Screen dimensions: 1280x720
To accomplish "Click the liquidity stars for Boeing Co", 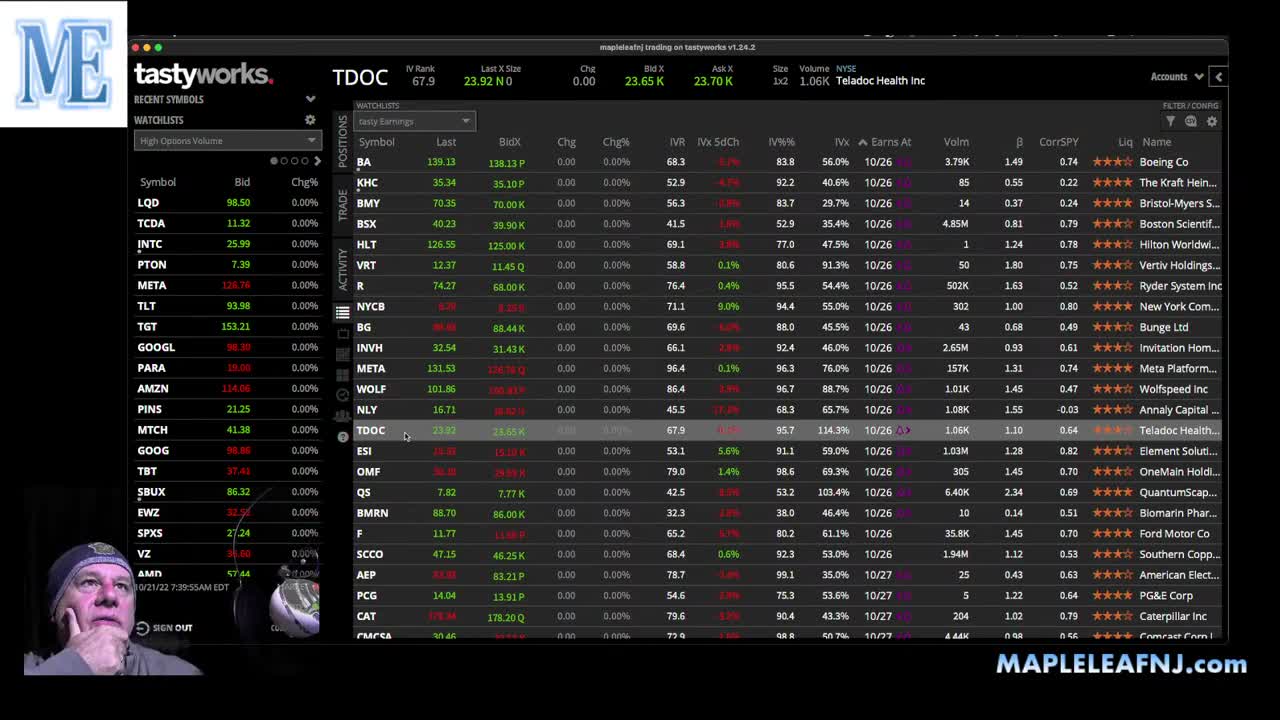I will click(1112, 162).
